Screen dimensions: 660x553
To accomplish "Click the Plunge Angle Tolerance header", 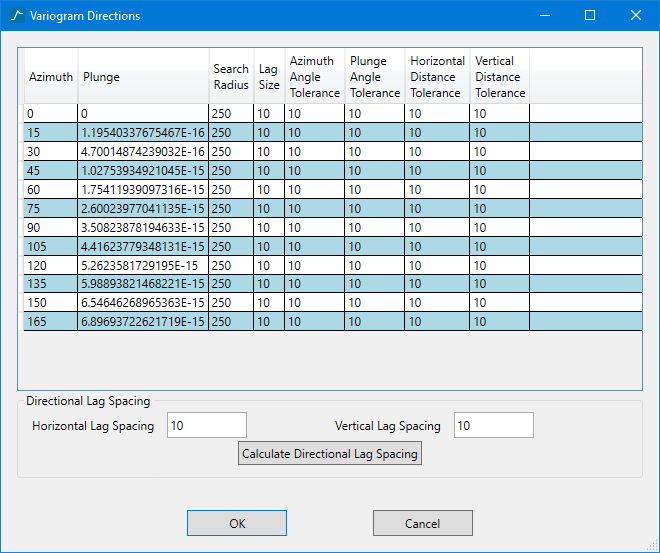I will 375,77.
